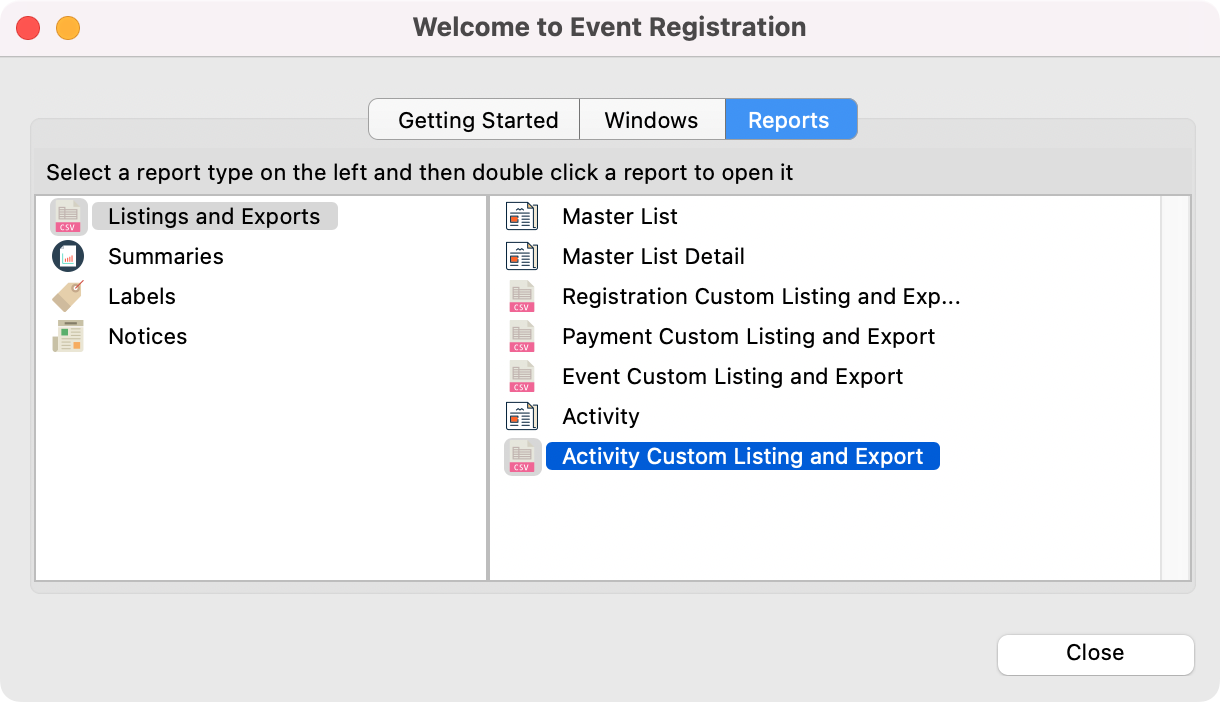Click the Activity report icon
This screenshot has height=702, width=1220.
522,417
